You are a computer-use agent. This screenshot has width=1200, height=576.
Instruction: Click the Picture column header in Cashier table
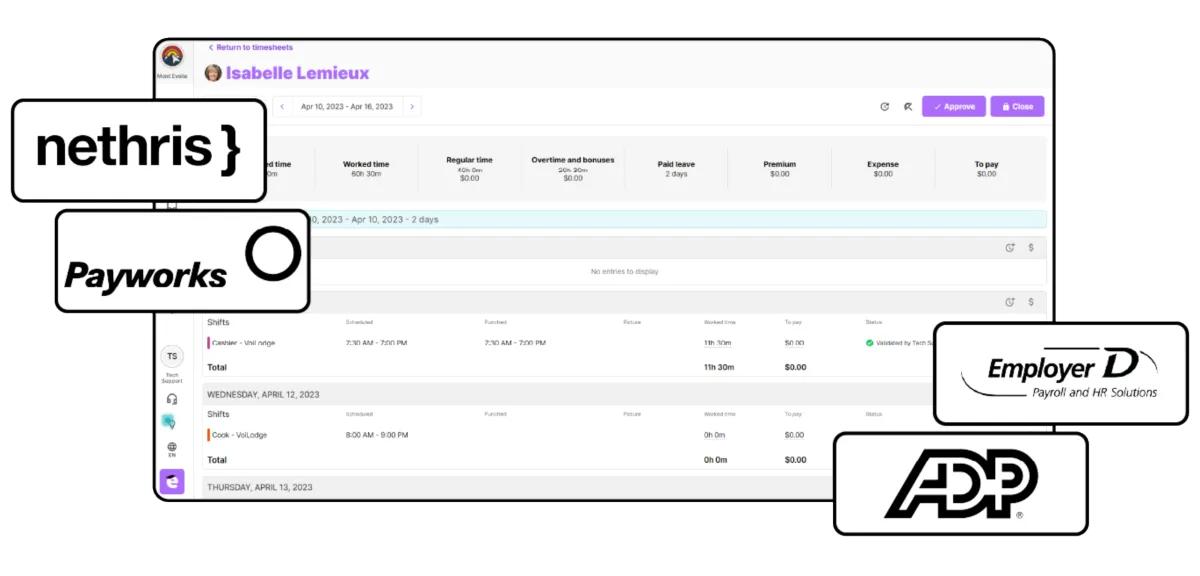[632, 322]
